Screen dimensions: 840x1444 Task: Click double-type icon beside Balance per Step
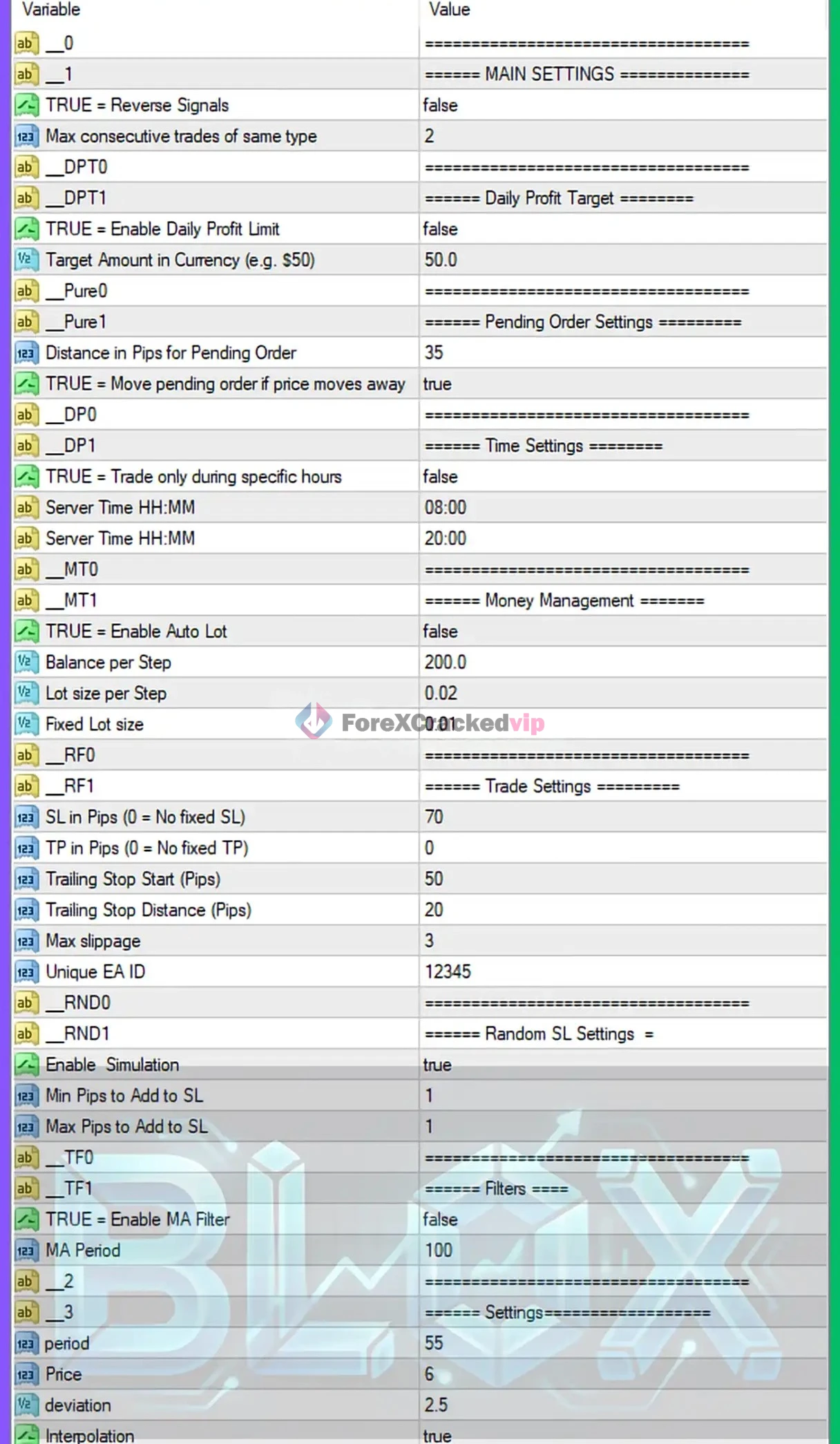26,662
